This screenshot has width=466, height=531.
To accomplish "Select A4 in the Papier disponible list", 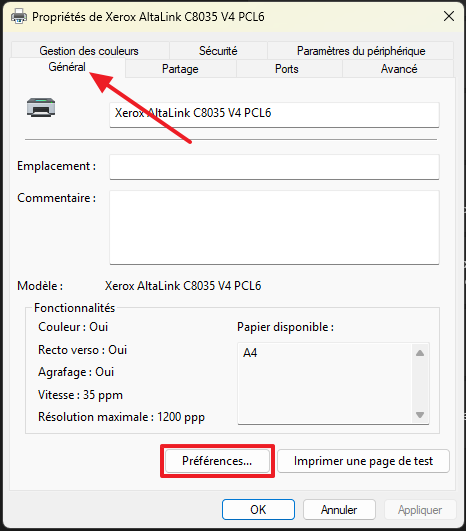I will pyautogui.click(x=250, y=353).
